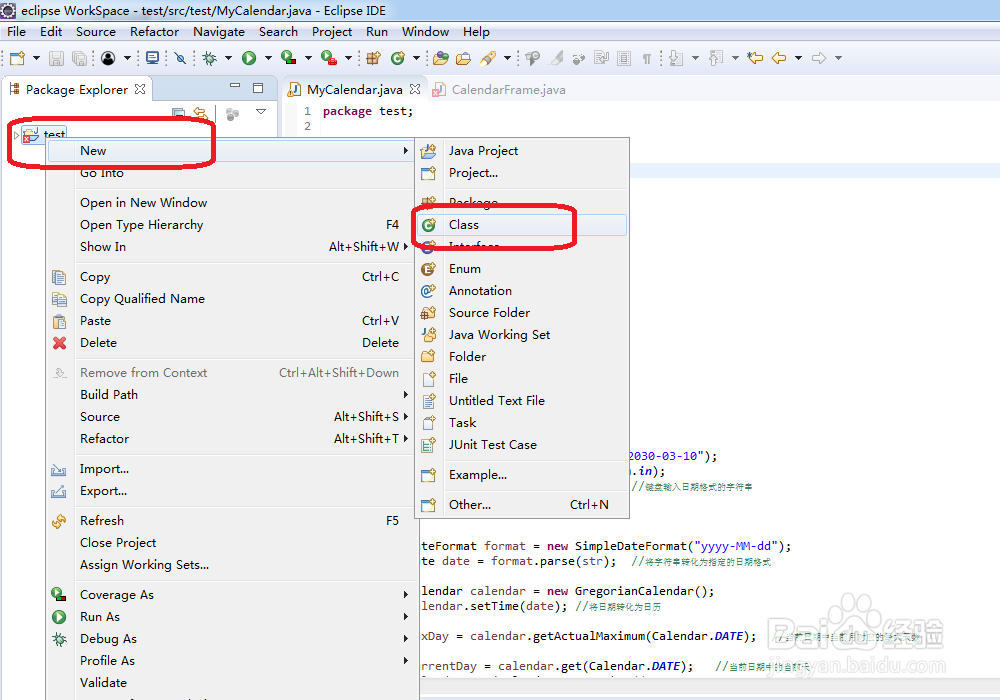The image size is (1000, 700).
Task: Toggle Show Whitespace Characters pilcrow button
Action: [647, 58]
